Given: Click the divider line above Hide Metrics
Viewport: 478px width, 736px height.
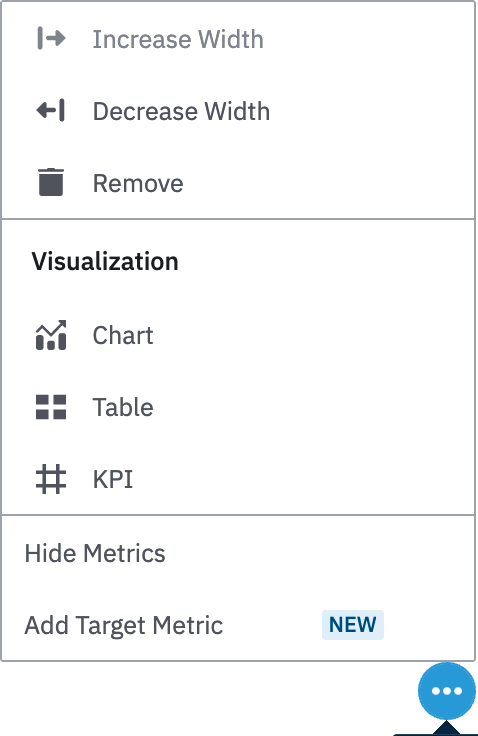Looking at the screenshot, I should coord(239,515).
